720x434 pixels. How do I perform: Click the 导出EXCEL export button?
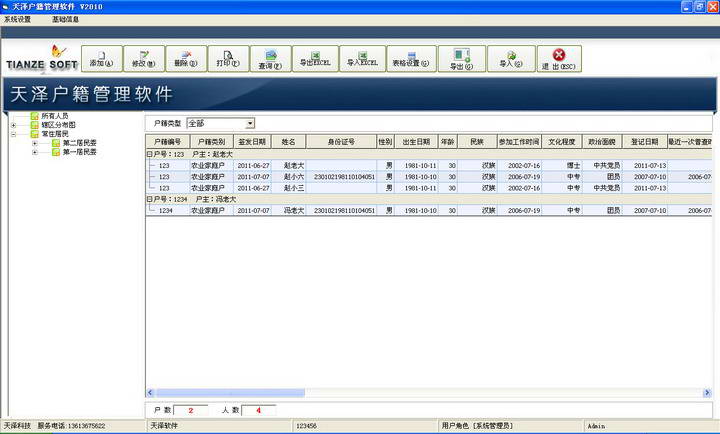pos(315,58)
